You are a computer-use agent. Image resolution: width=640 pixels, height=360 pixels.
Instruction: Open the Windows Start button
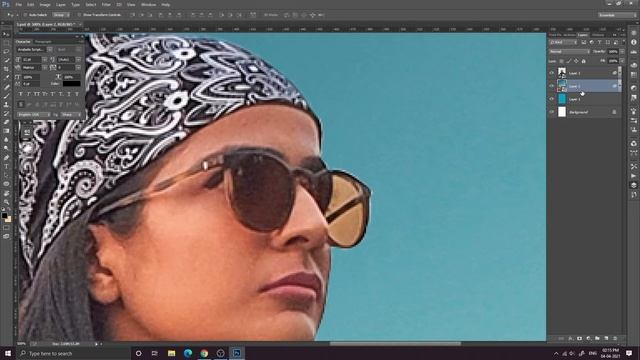(x=8, y=353)
